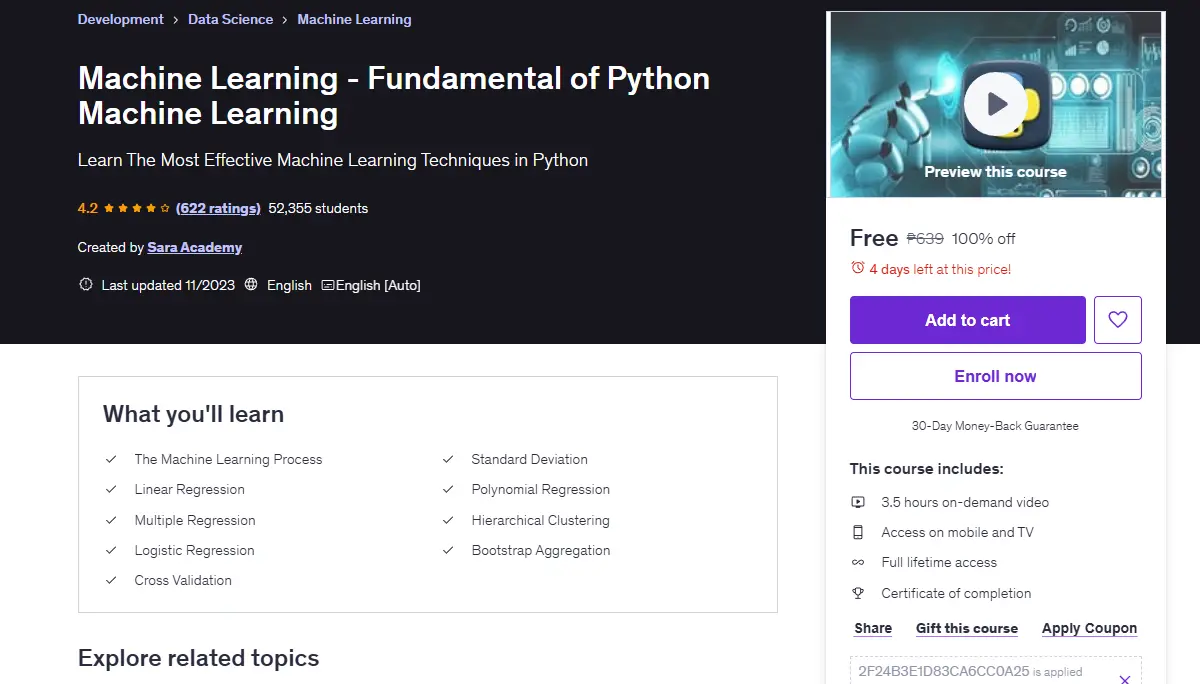Click the trophy certificate icon
Viewport: 1200px width, 684px height.
[858, 593]
